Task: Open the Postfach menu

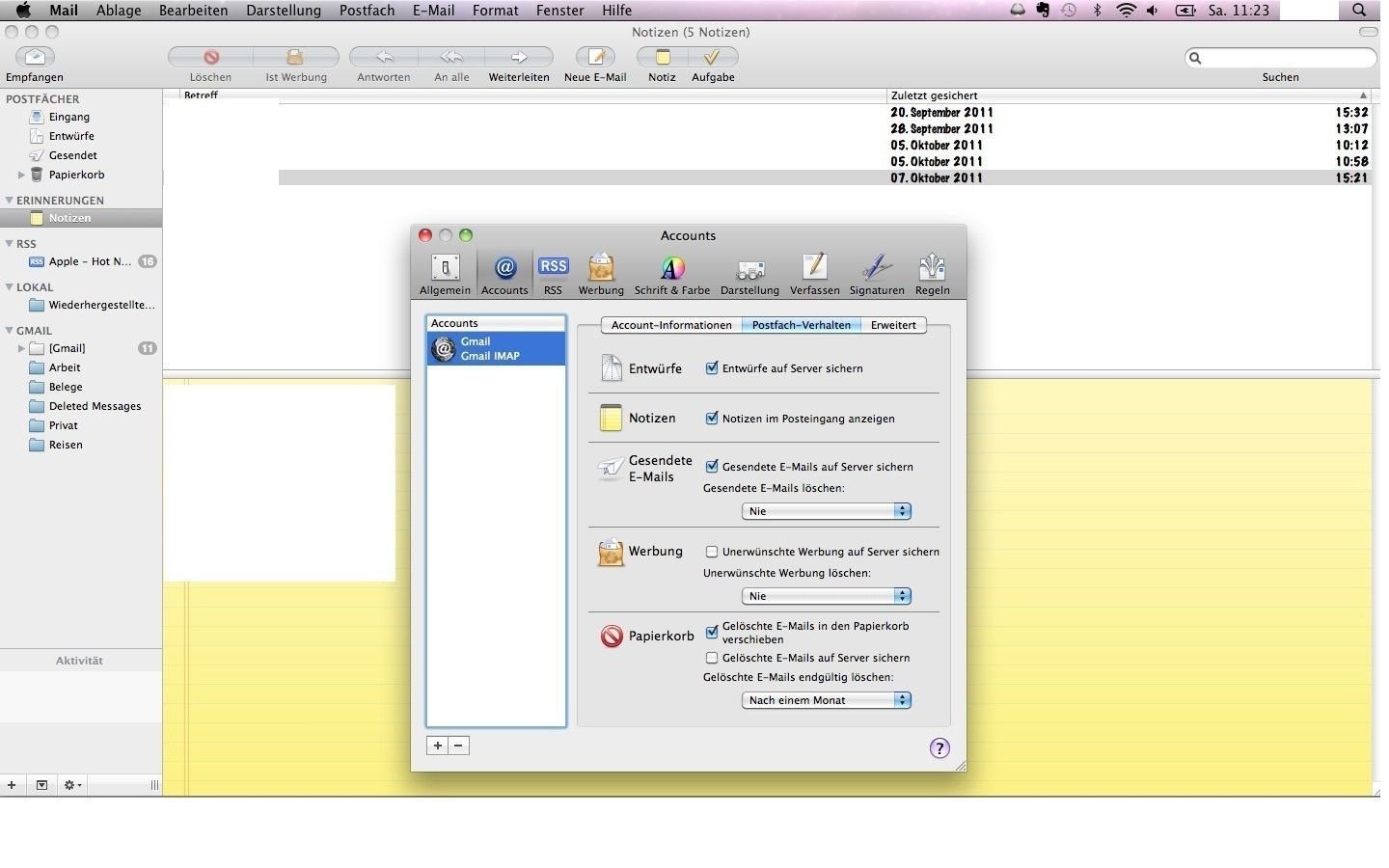Action: (367, 11)
